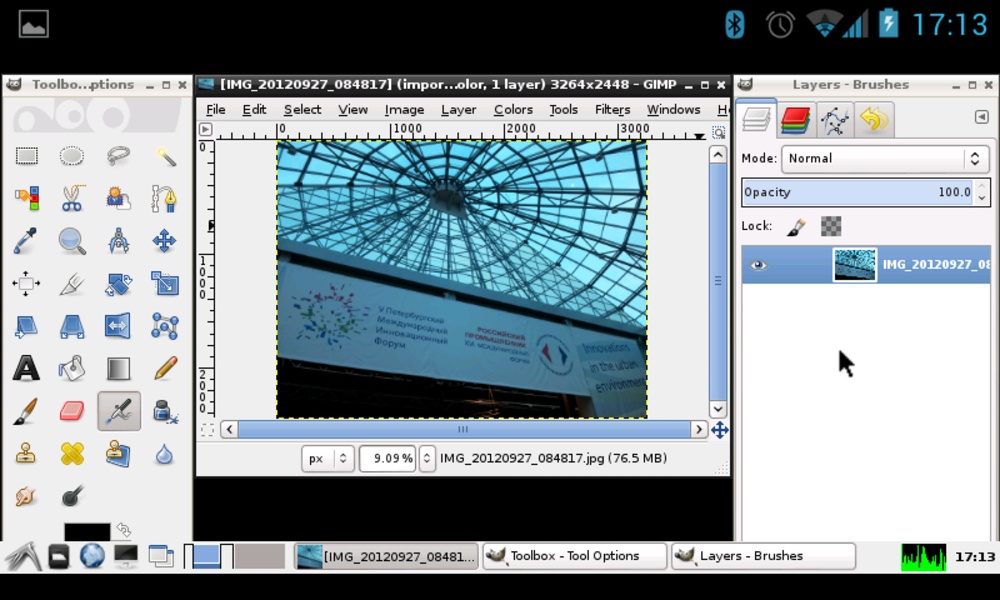Screen dimensions: 1000x600
Task: Open the px unit dropdown
Action: tap(328, 458)
